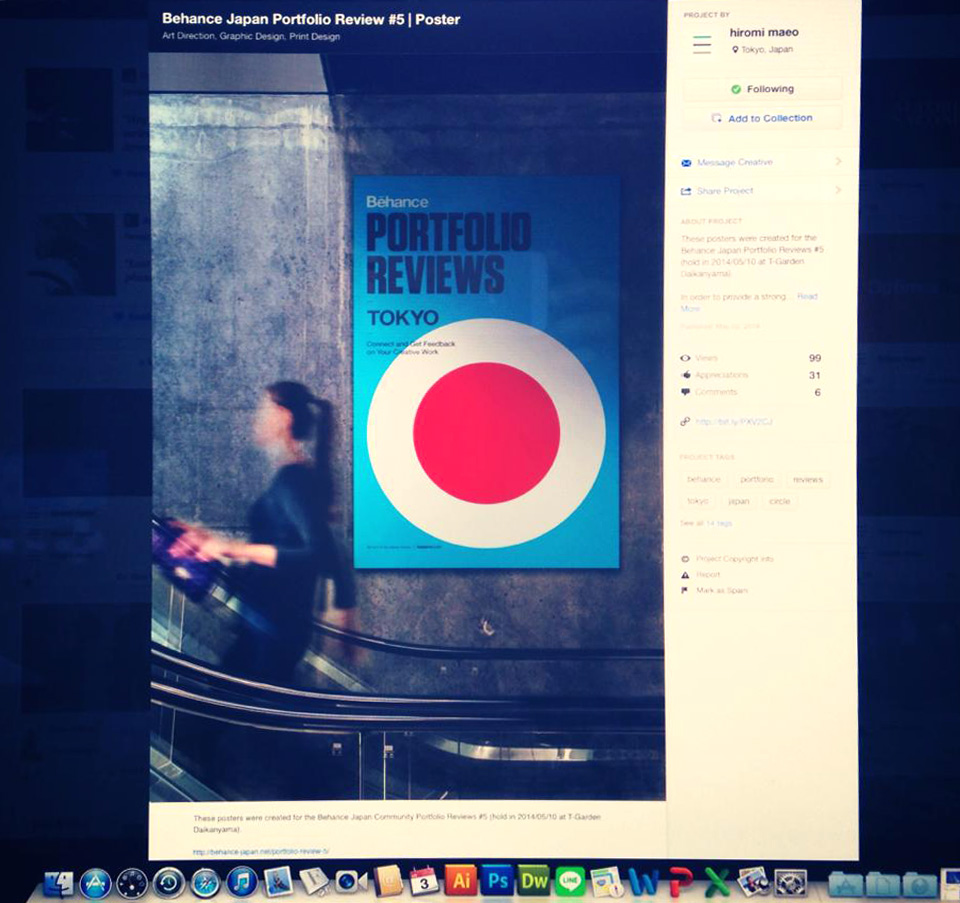Click the Tokyo, Japan location text
960x903 pixels.
pyautogui.click(x=767, y=50)
